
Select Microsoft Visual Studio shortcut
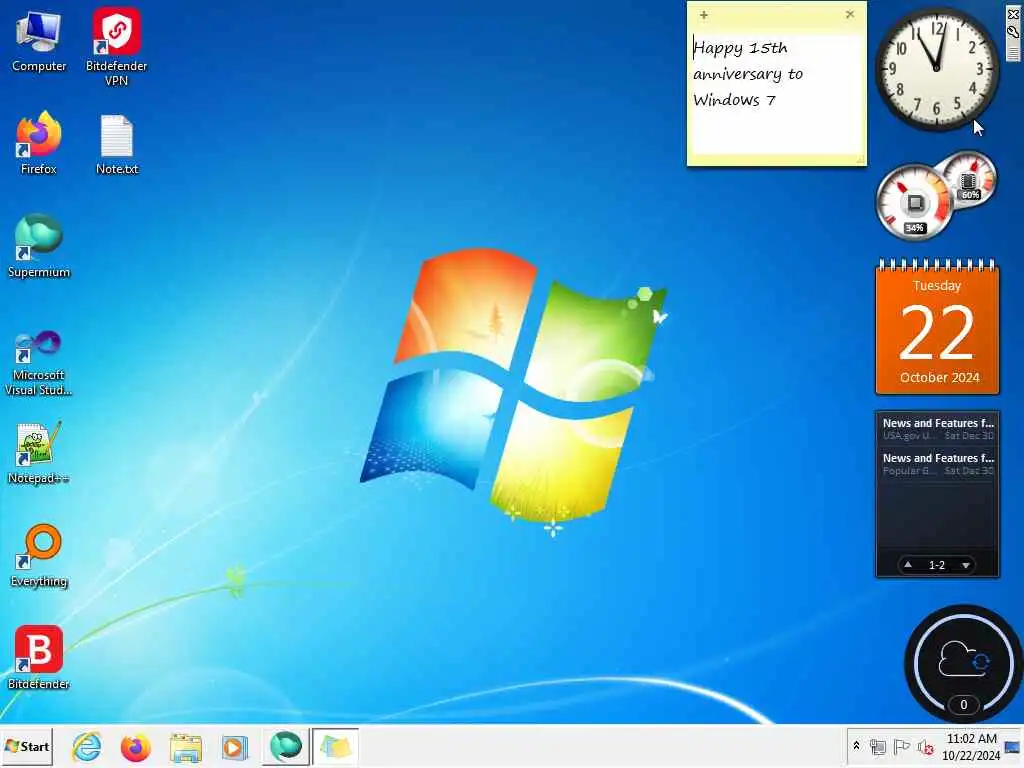39,363
